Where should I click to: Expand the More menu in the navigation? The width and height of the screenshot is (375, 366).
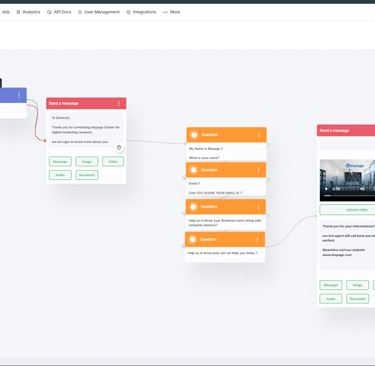tap(171, 12)
